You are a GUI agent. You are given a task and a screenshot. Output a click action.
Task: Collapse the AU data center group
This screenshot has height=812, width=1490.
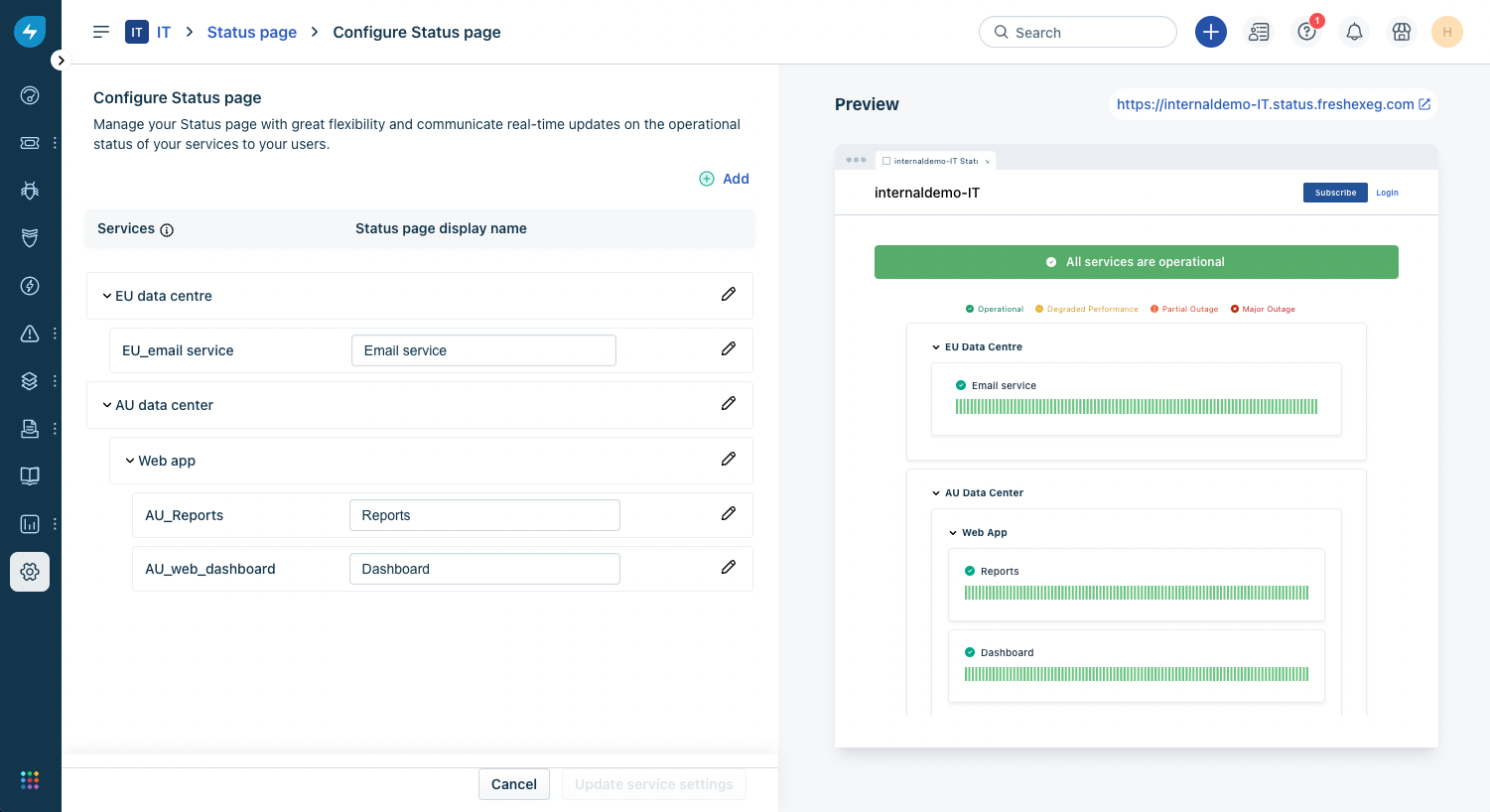click(107, 404)
